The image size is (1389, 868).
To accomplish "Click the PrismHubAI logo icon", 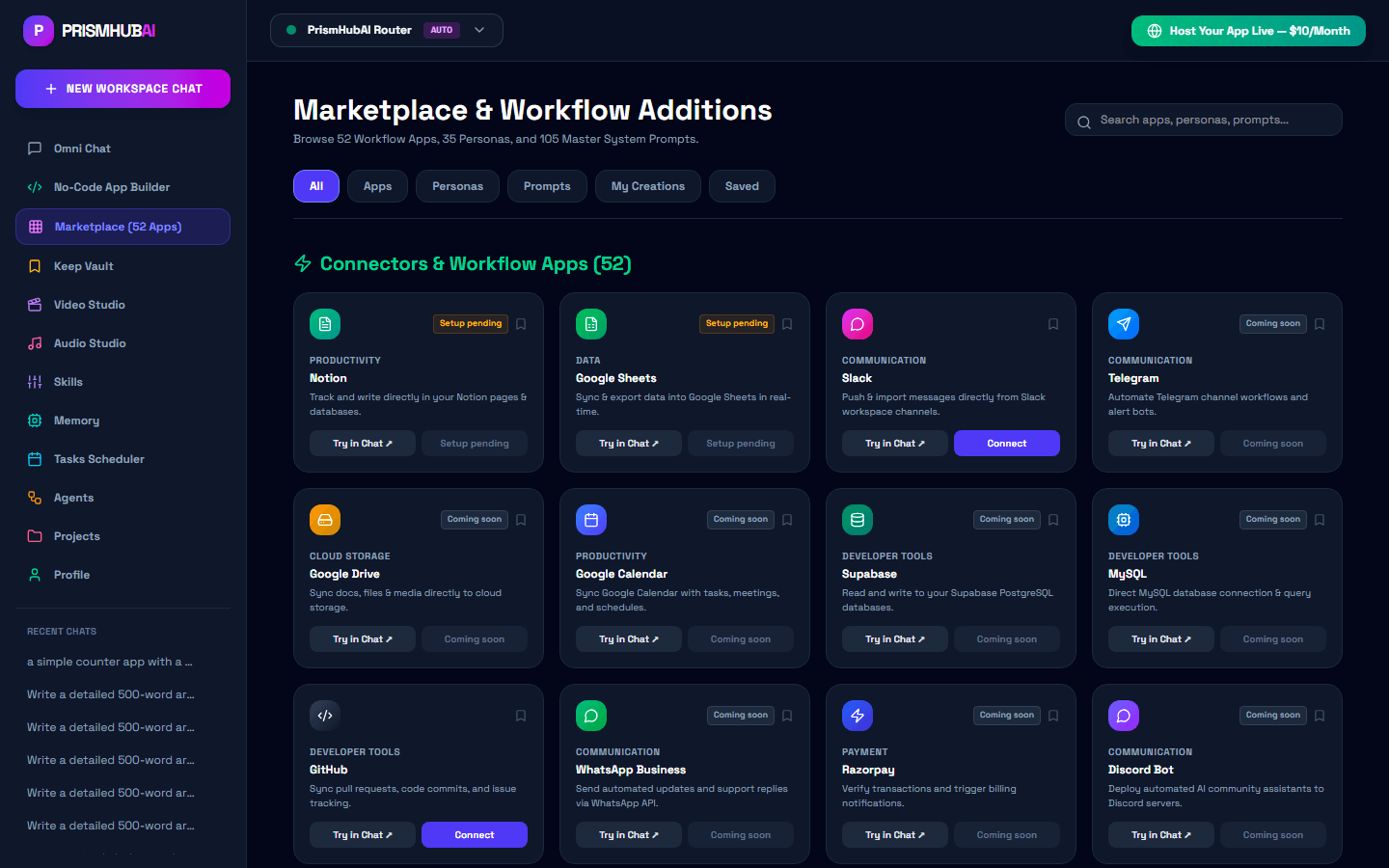I will (39, 31).
